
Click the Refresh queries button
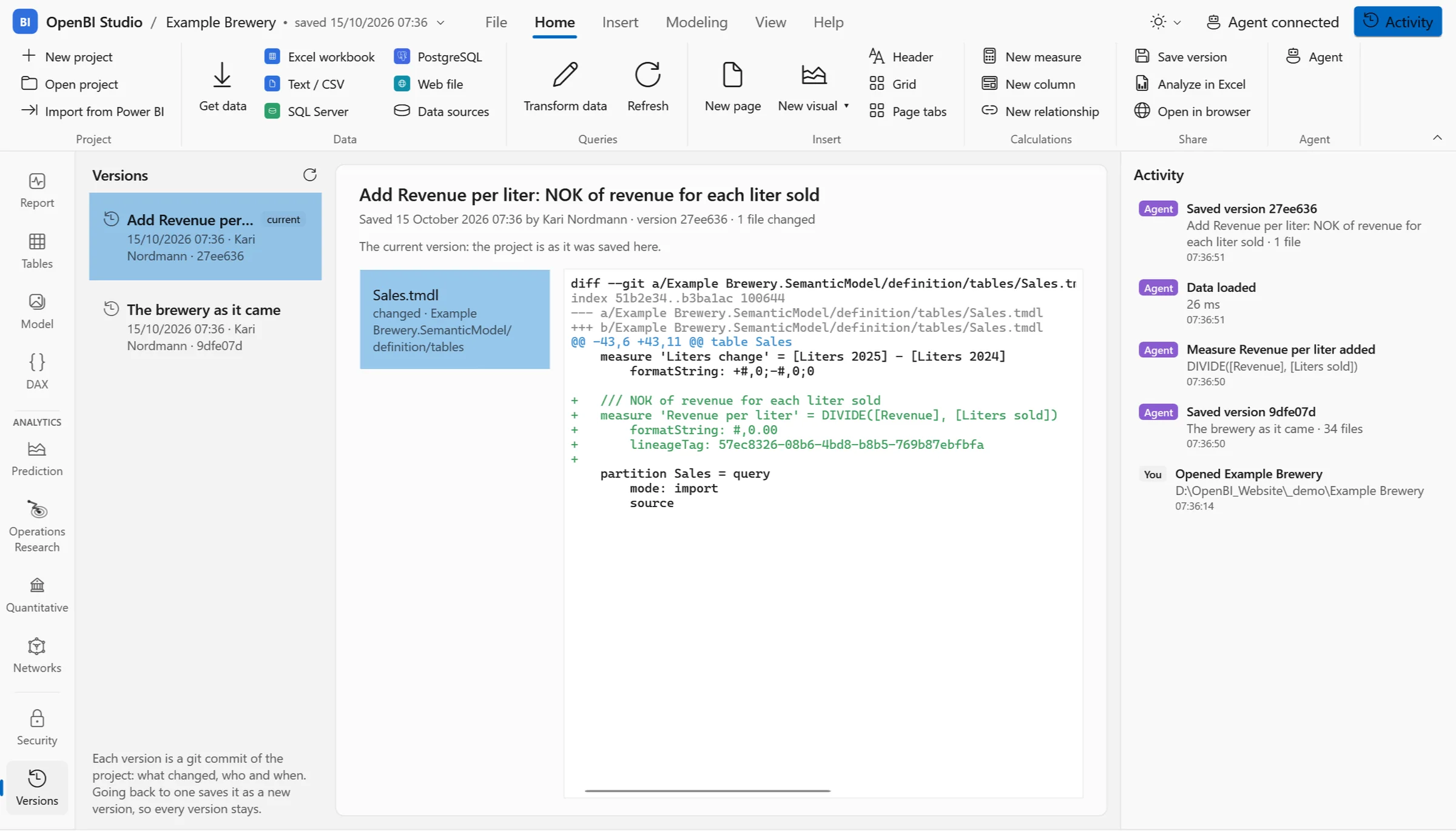click(647, 87)
